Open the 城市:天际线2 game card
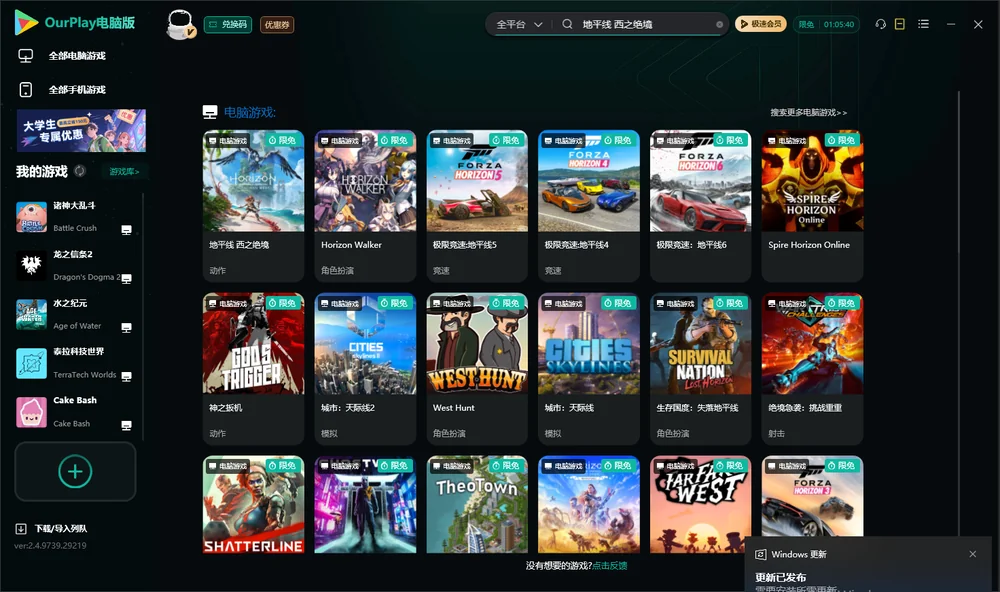The image size is (1000, 592). tap(365, 369)
